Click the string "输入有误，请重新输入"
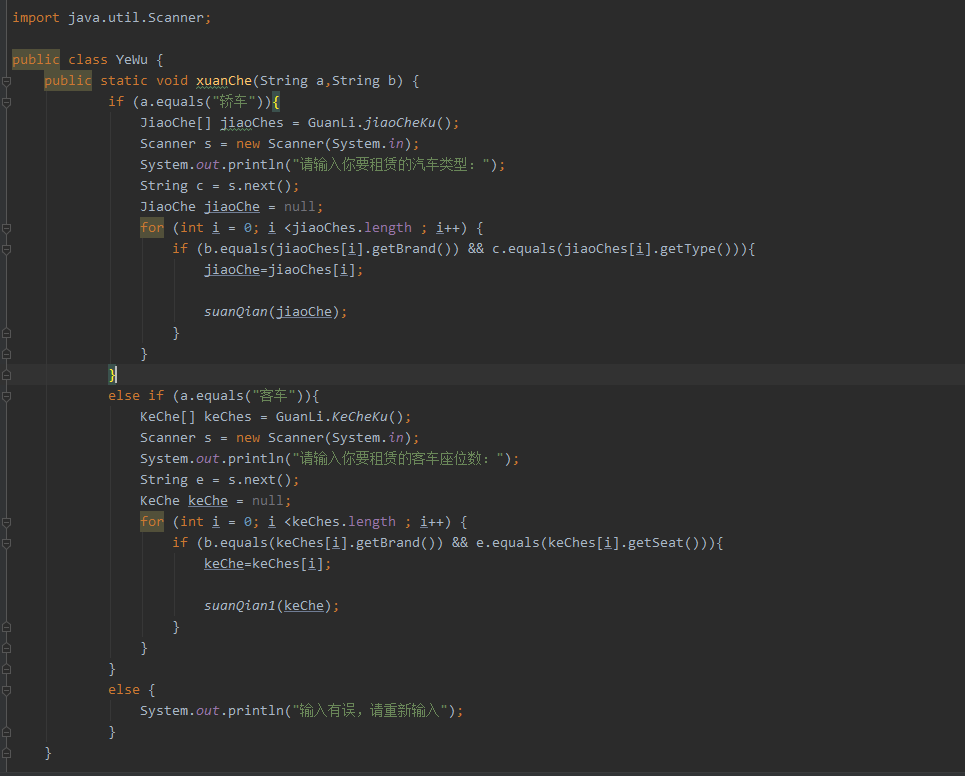 [369, 711]
